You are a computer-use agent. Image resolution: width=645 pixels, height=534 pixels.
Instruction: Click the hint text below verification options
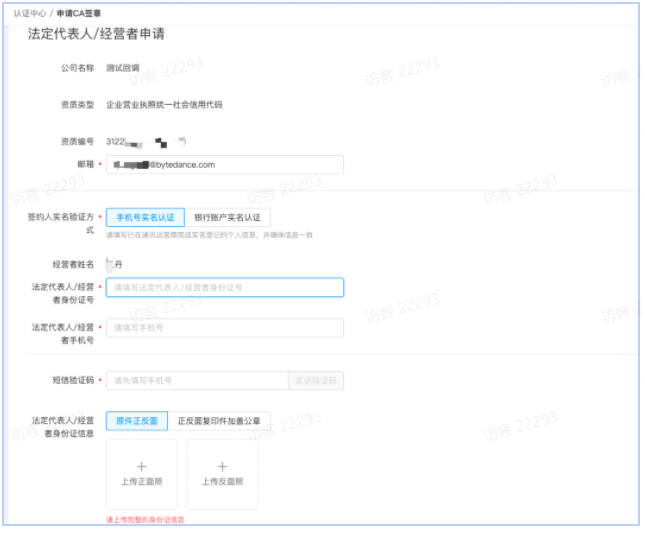point(209,234)
